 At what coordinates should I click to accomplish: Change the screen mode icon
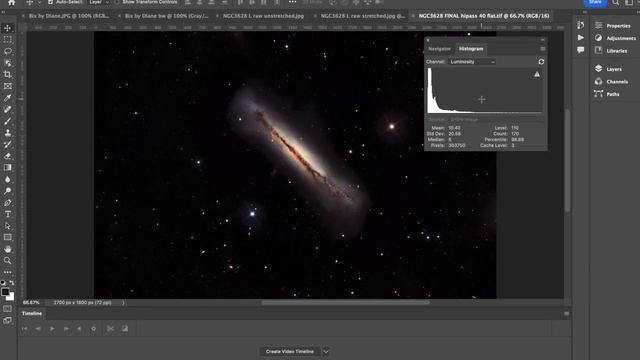pos(7,320)
